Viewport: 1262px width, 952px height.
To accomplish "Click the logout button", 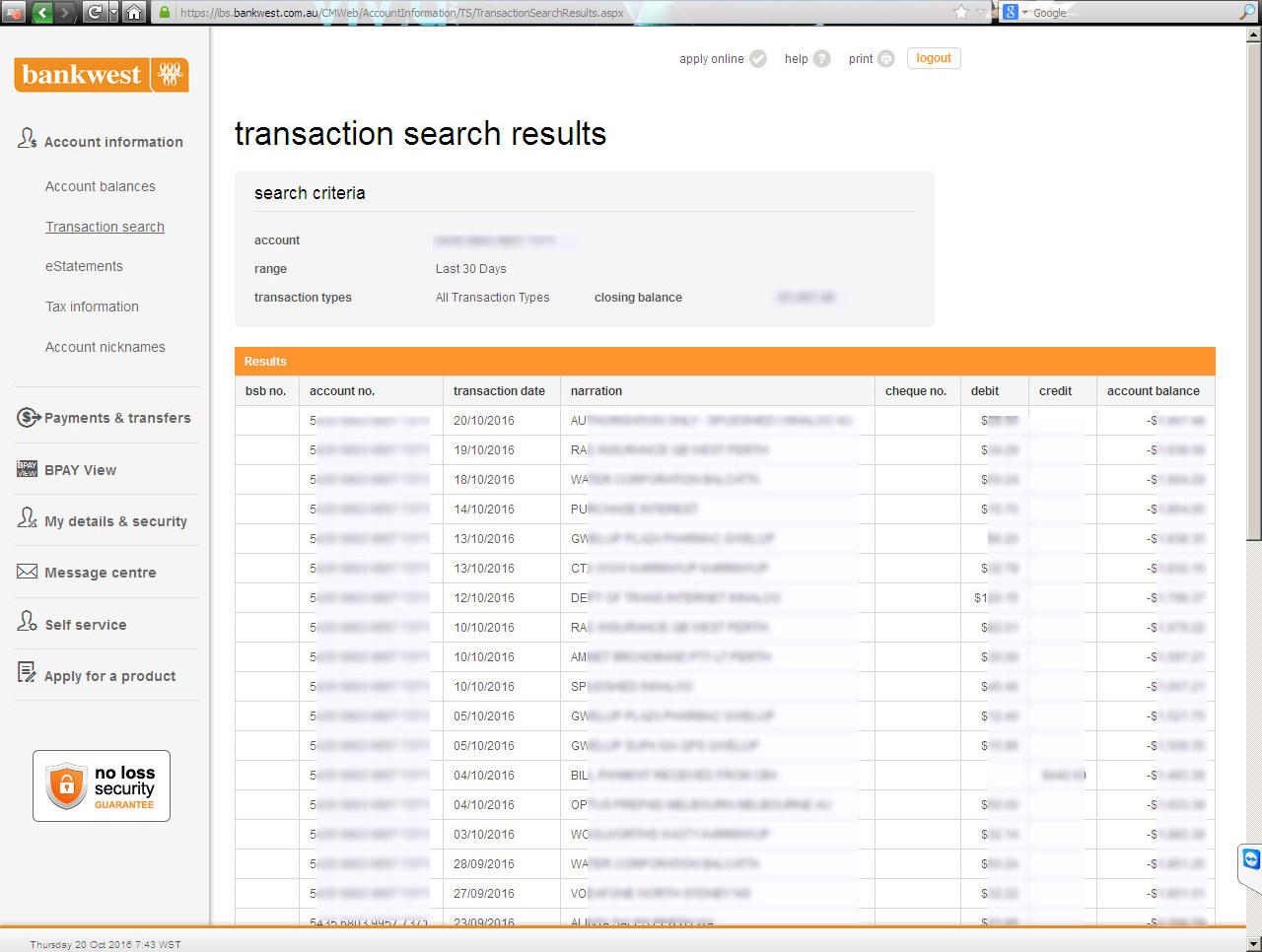I will [x=934, y=58].
